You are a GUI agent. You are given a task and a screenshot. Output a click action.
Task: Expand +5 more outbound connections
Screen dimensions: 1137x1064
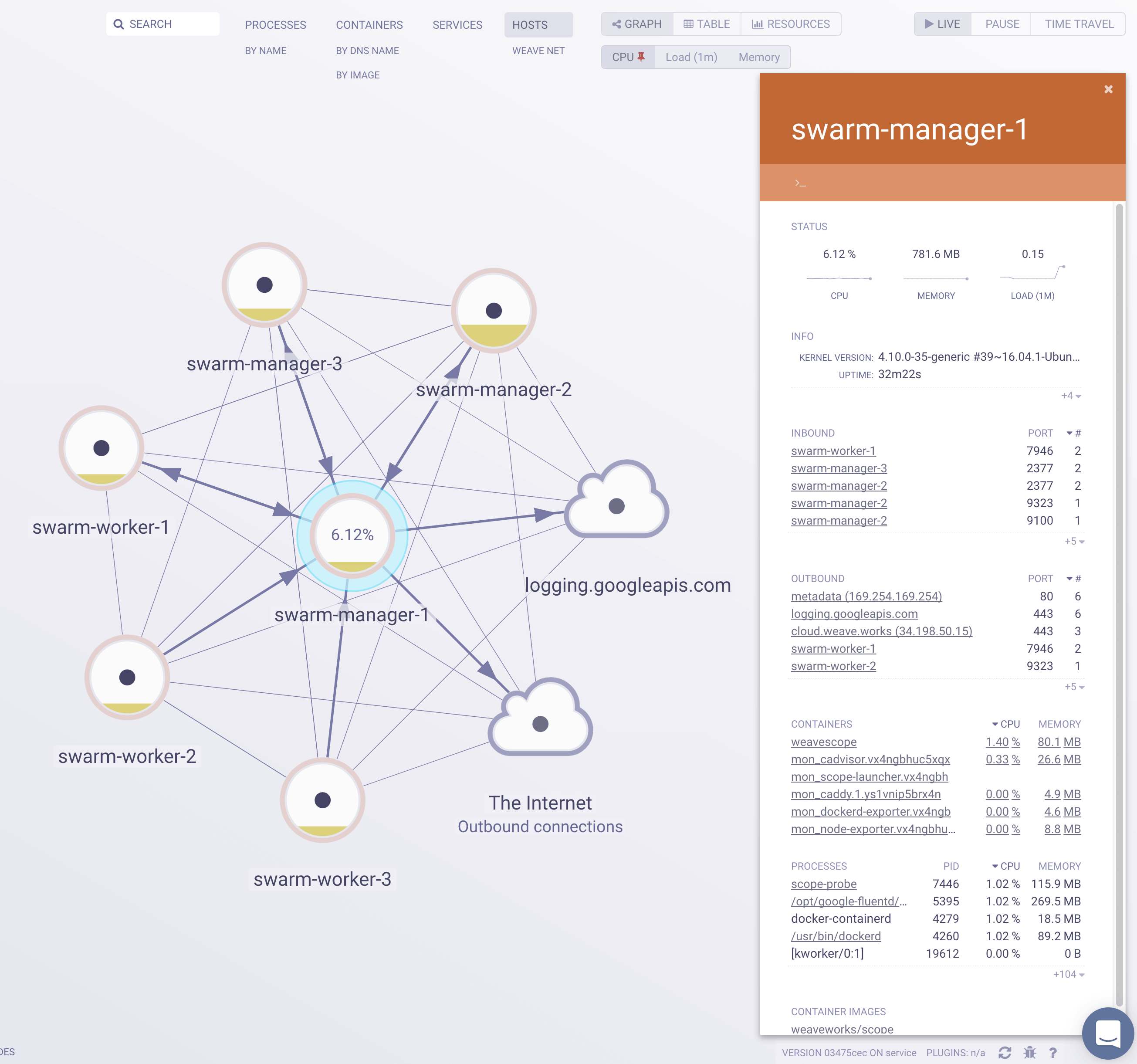1074,686
